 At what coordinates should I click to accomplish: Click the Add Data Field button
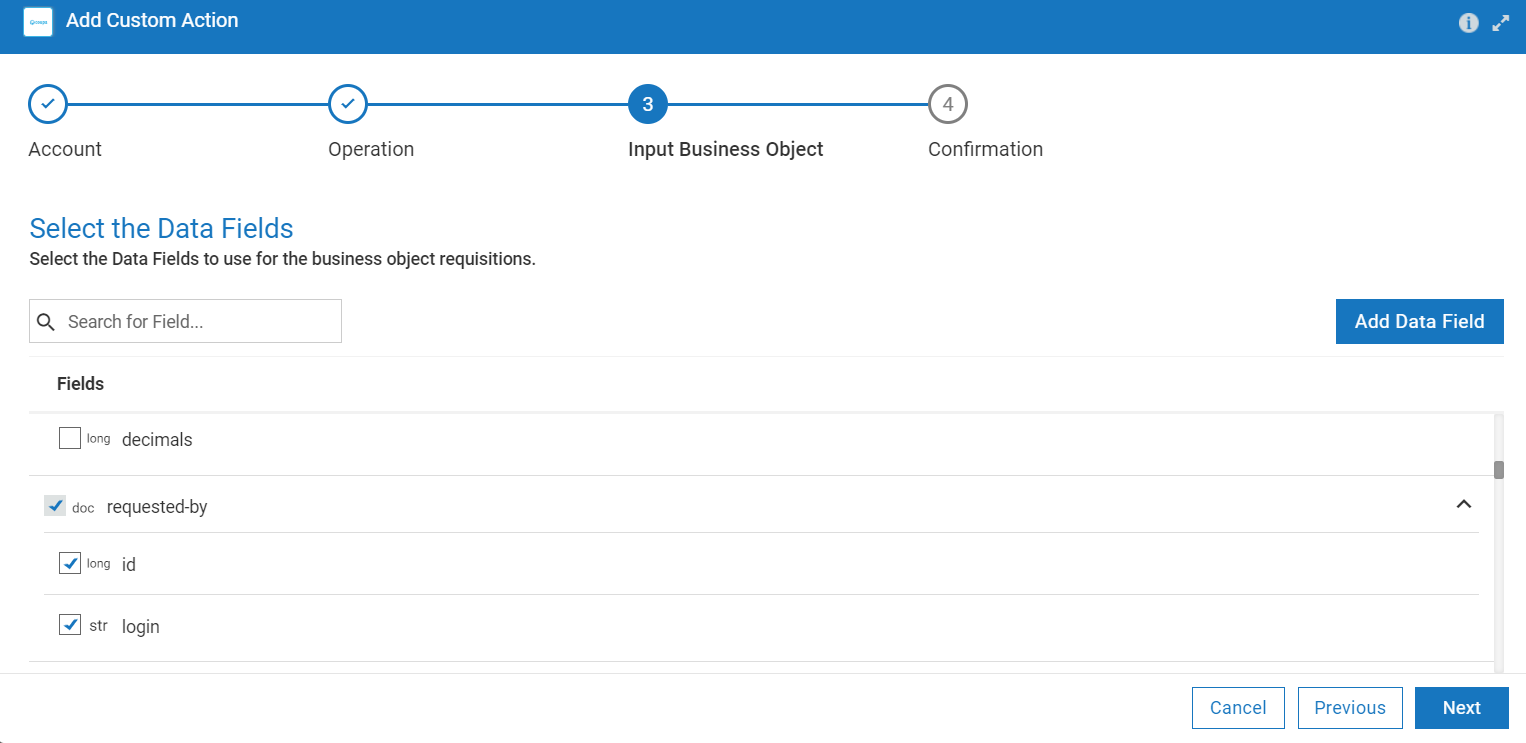[x=1420, y=321]
